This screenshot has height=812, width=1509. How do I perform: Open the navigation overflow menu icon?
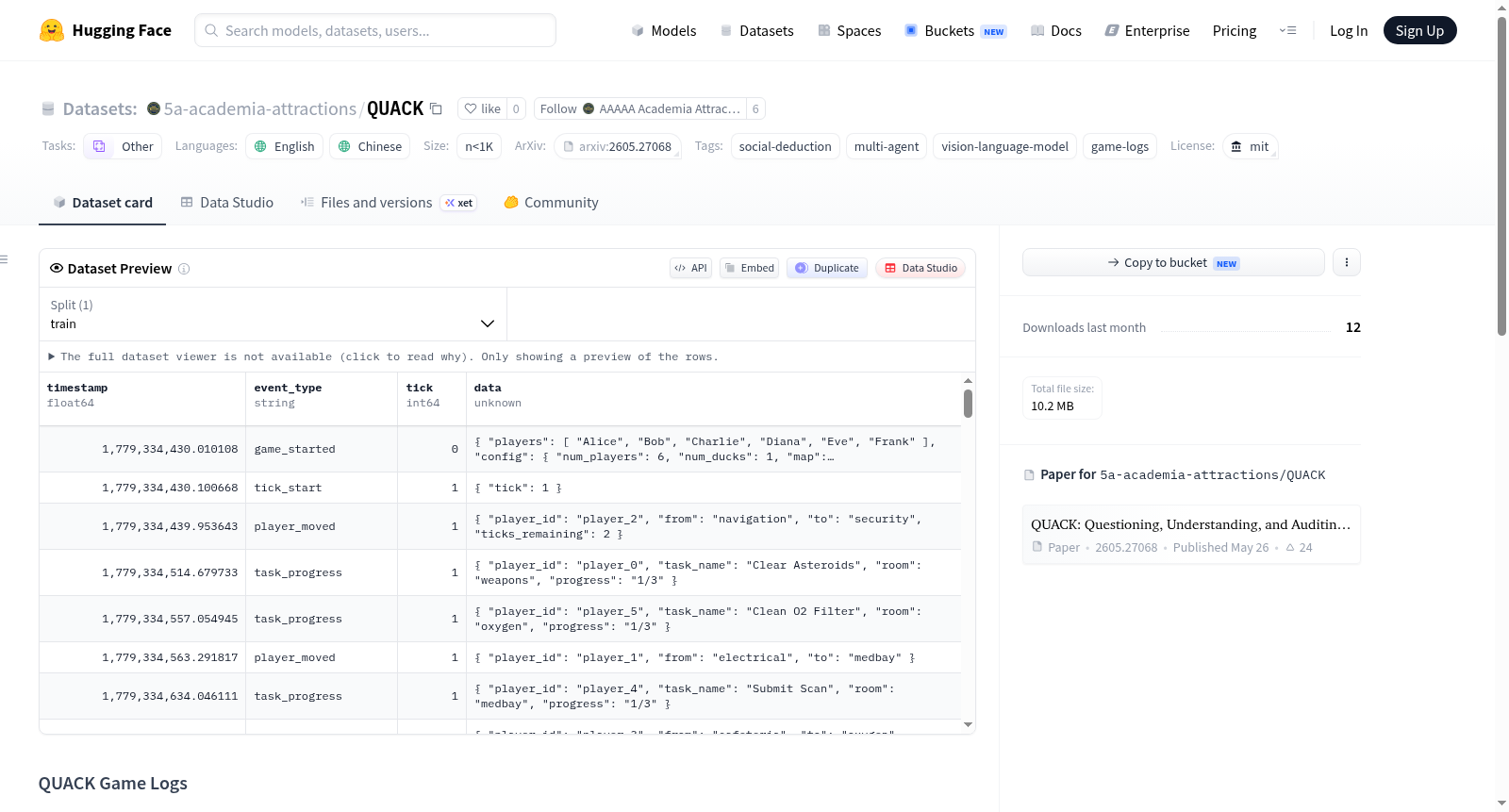pos(1287,30)
